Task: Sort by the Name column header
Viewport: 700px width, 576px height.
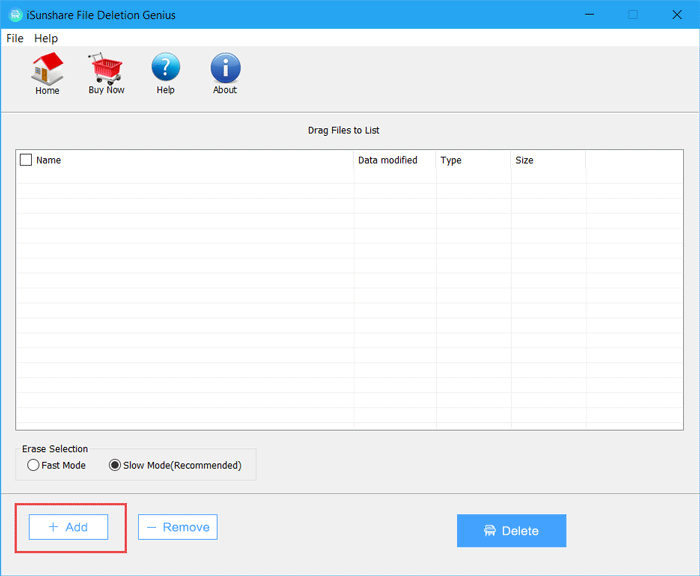Action: click(49, 160)
